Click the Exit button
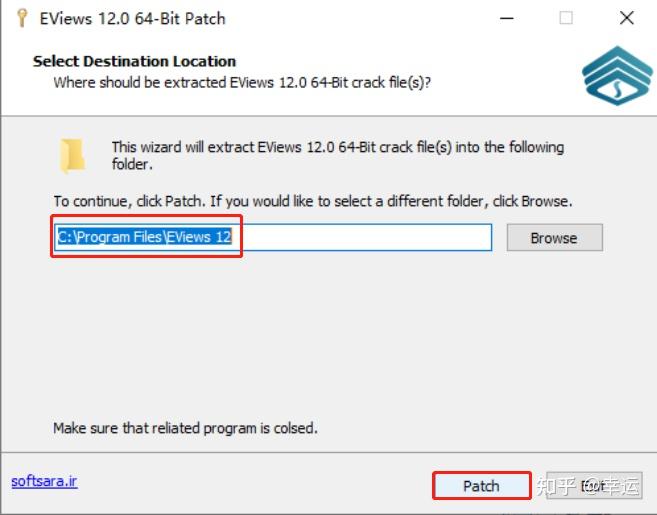 coord(594,485)
